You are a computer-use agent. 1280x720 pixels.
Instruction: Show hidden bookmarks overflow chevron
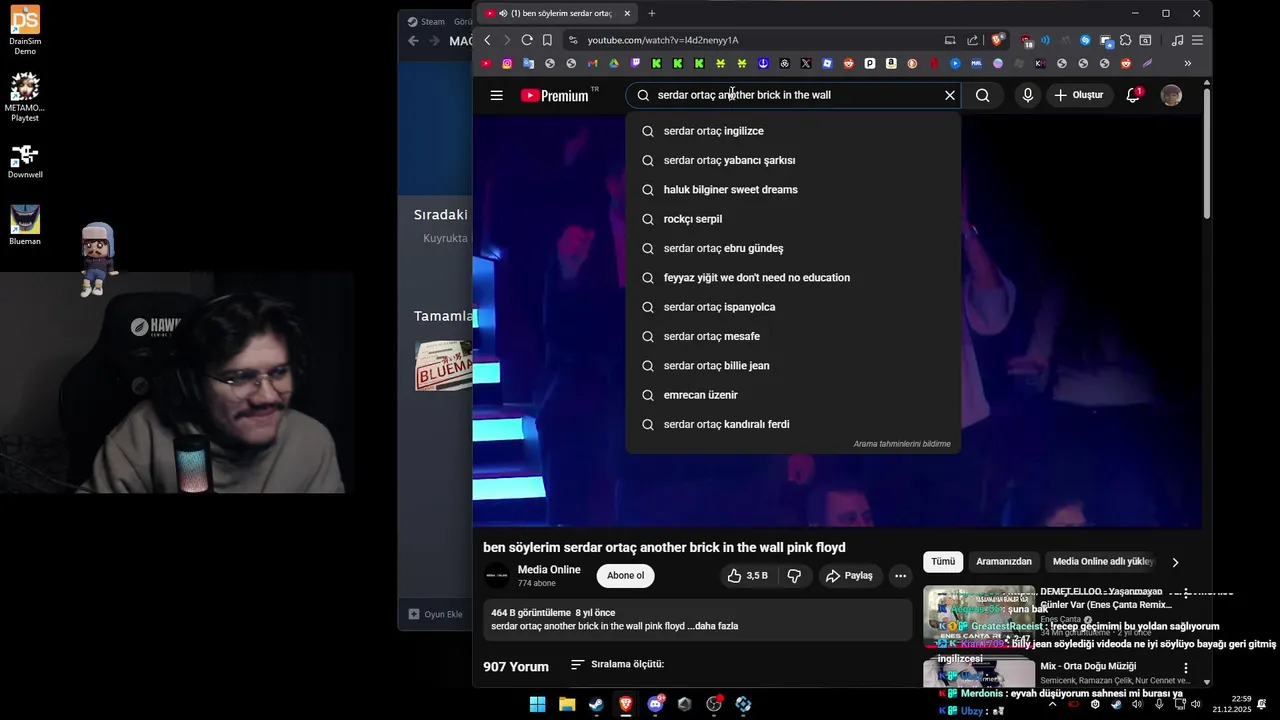pyautogui.click(x=1187, y=63)
